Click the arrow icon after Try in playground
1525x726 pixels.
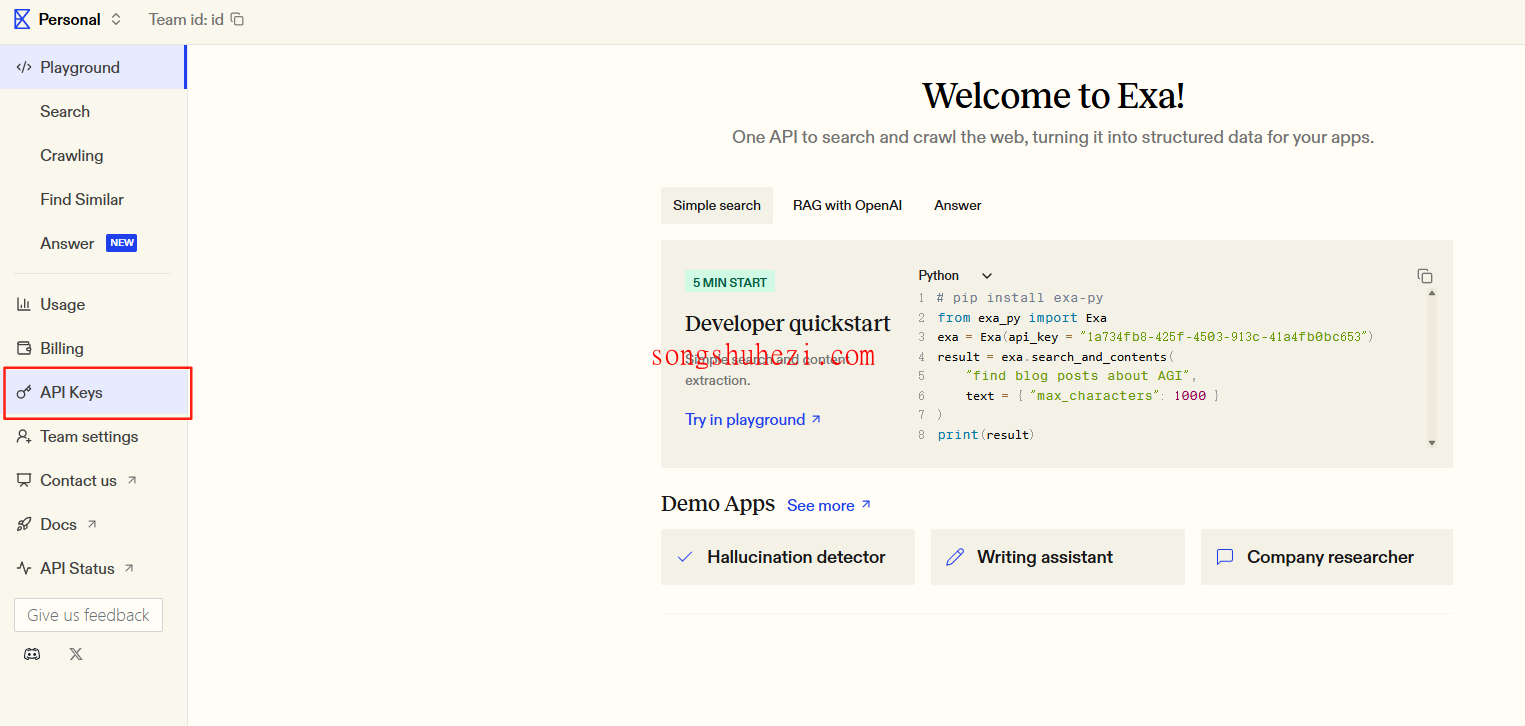tap(816, 419)
